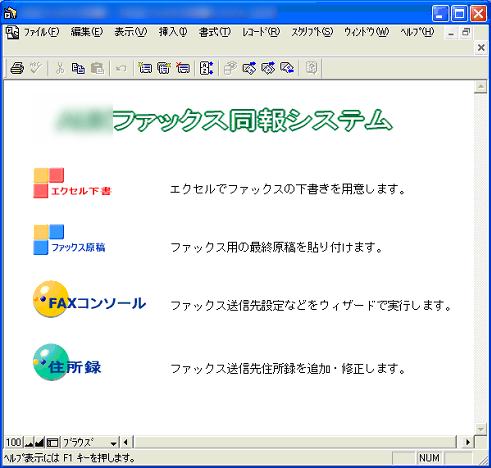
Task: Click the horizontal scrollbar right arrow
Action: coord(468,442)
